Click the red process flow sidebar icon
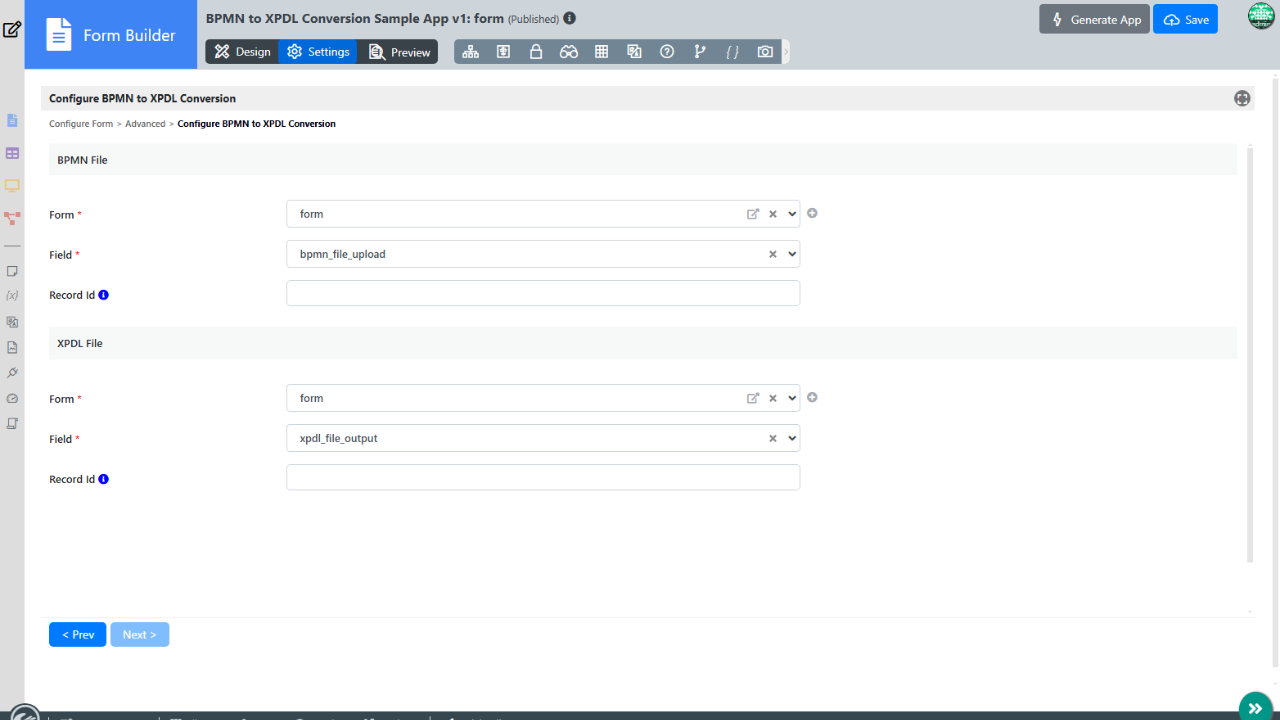 (12, 217)
